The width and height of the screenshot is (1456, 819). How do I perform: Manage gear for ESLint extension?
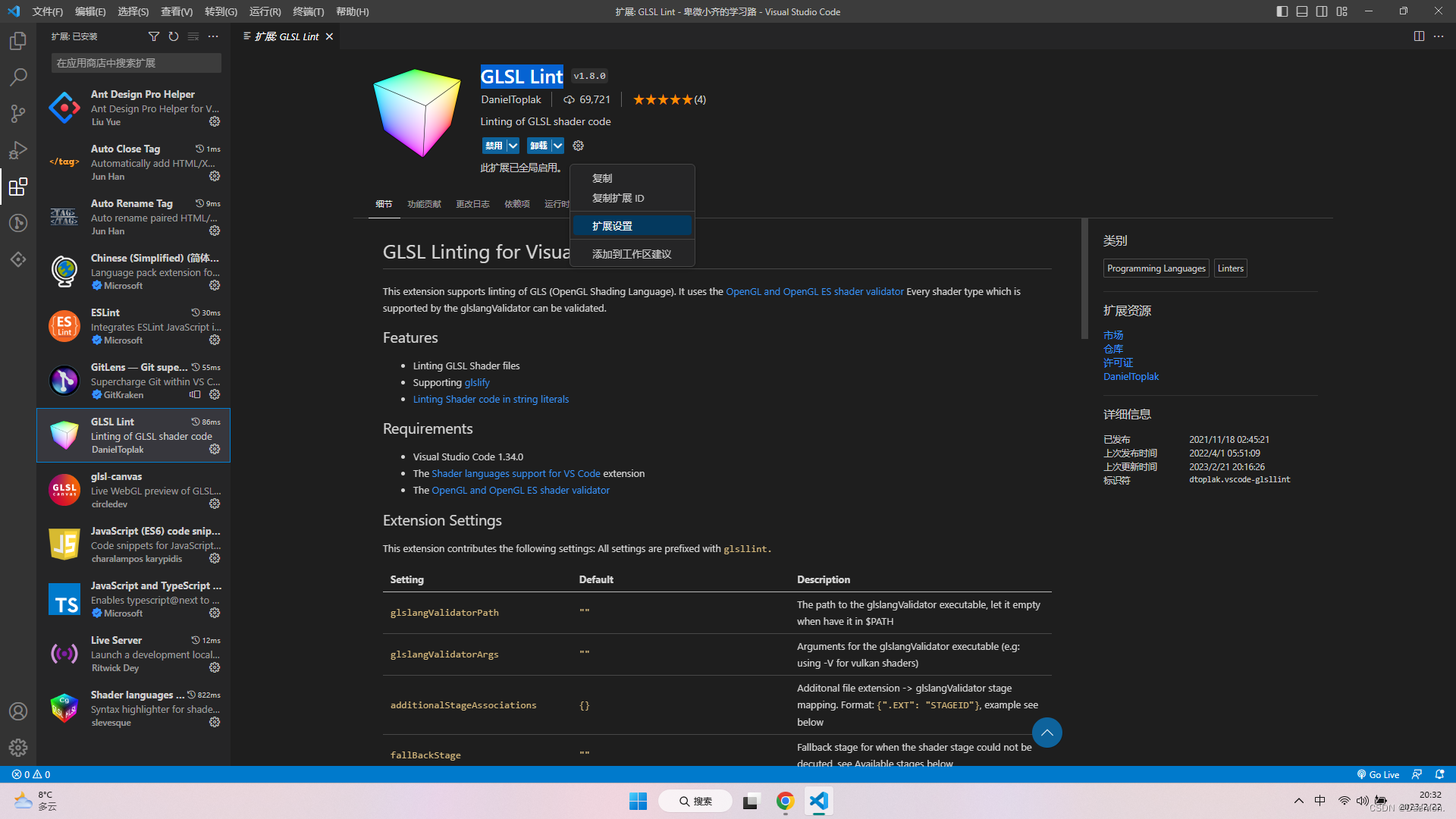(x=215, y=340)
